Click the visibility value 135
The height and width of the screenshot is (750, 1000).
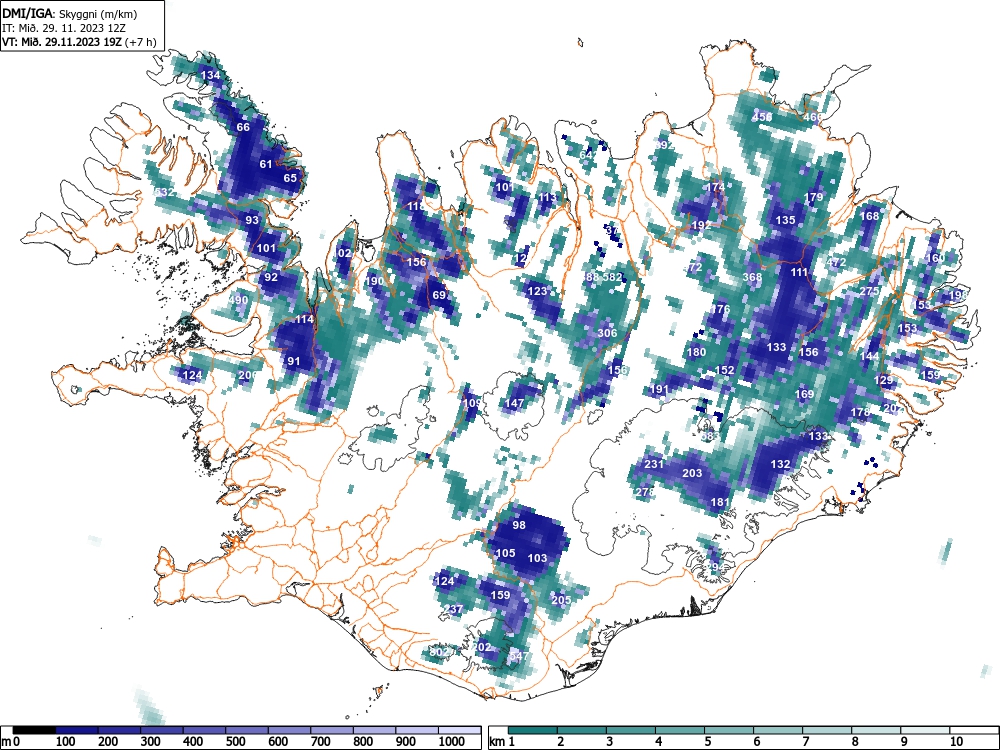coord(785,220)
